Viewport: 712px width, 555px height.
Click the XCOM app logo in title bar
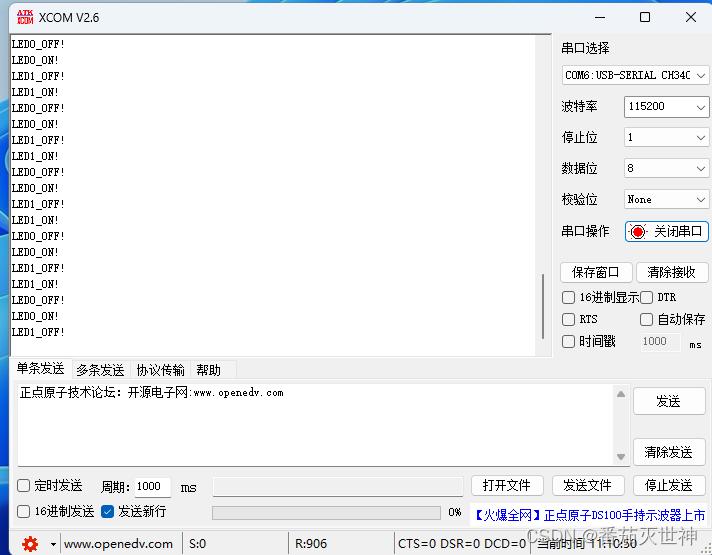25,17
